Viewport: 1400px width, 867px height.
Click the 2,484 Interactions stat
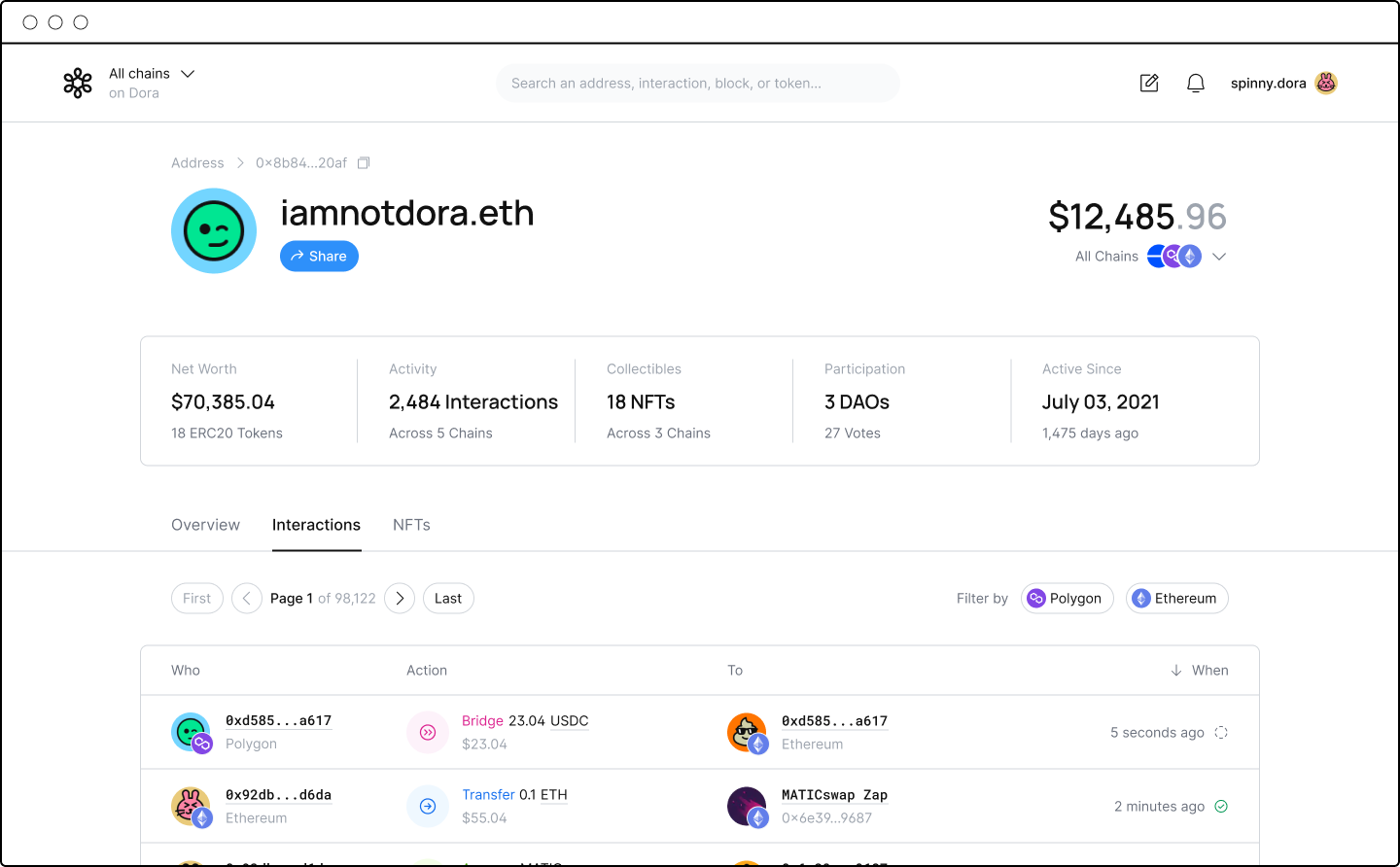(x=473, y=402)
